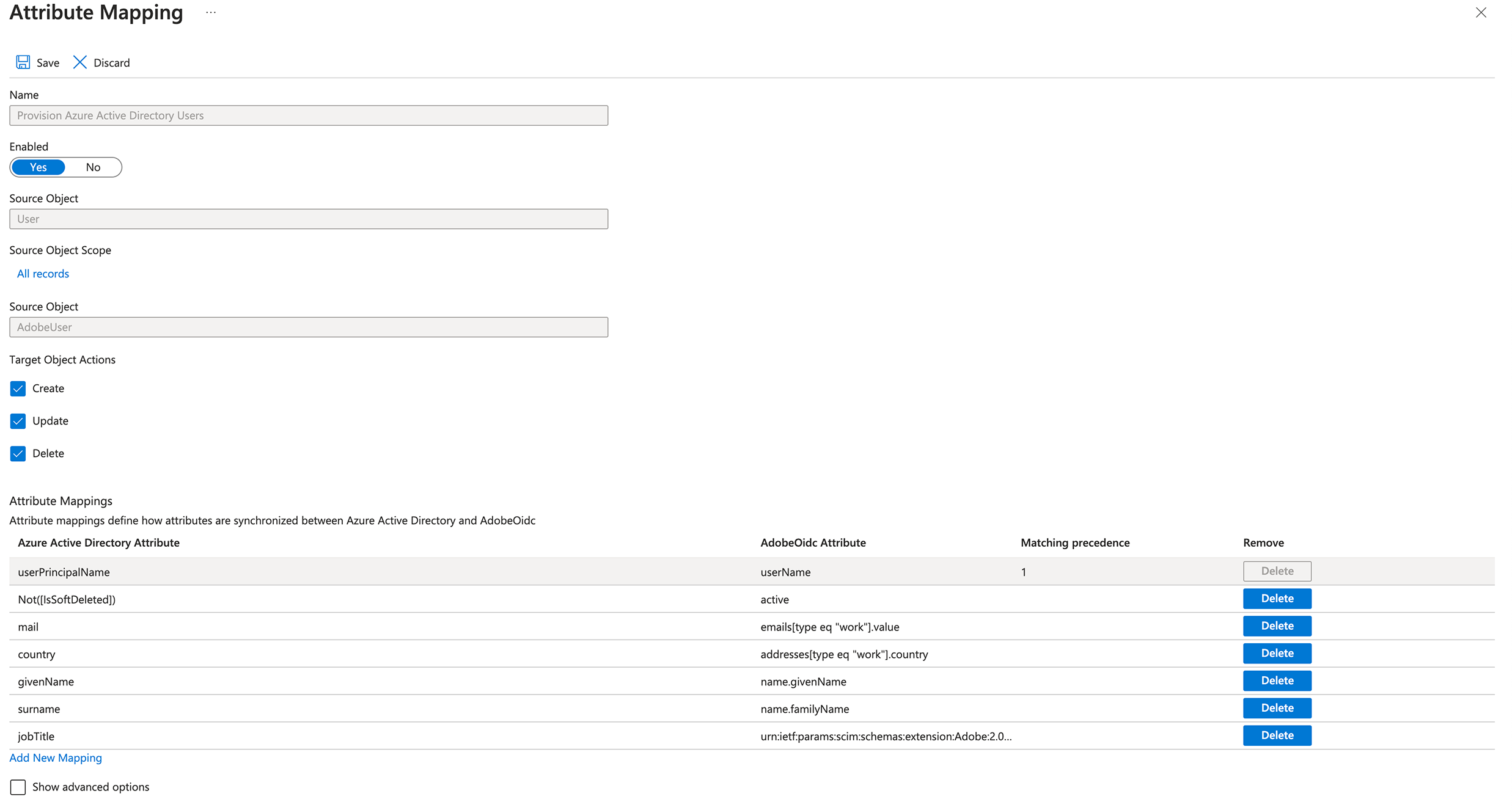The image size is (1512, 810).
Task: Click the Name input field
Action: point(309,115)
